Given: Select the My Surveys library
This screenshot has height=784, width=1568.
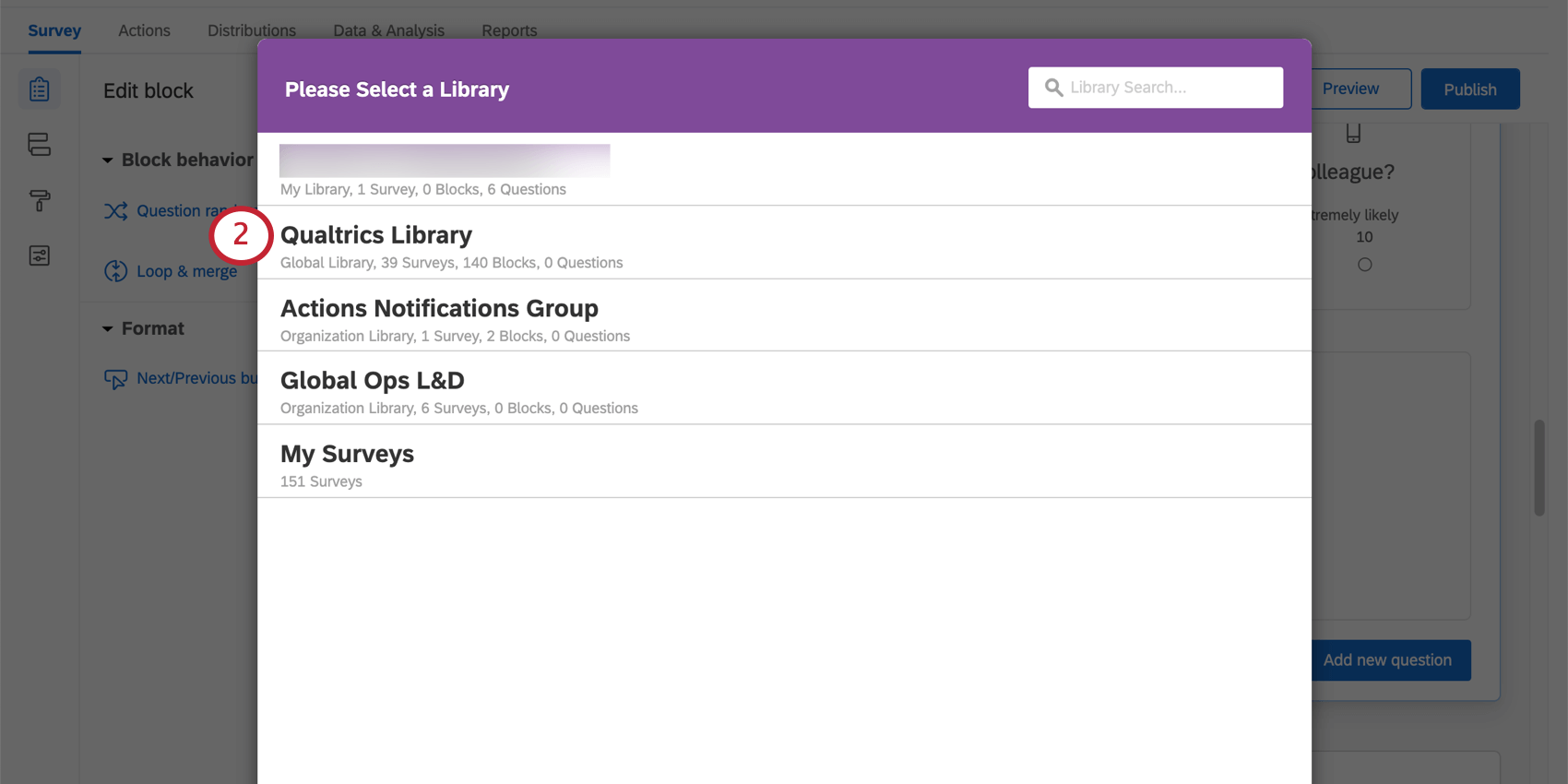Looking at the screenshot, I should [x=784, y=461].
